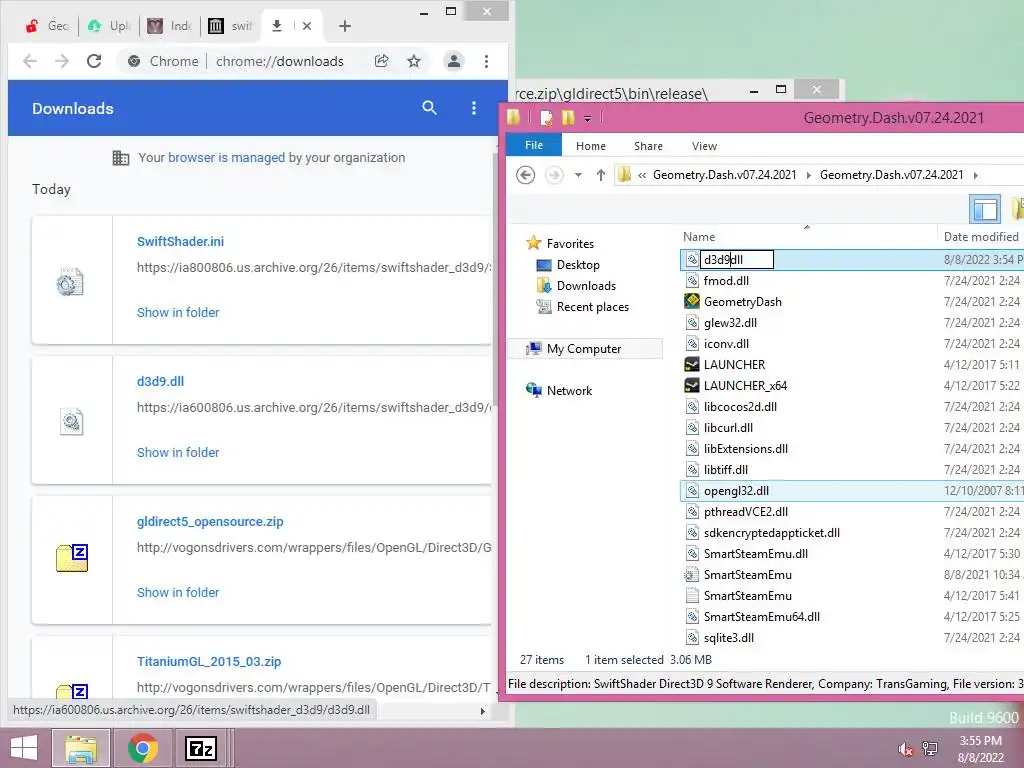Select Downloads in Explorer navigation pane
Image resolution: width=1024 pixels, height=768 pixels.
(586, 285)
